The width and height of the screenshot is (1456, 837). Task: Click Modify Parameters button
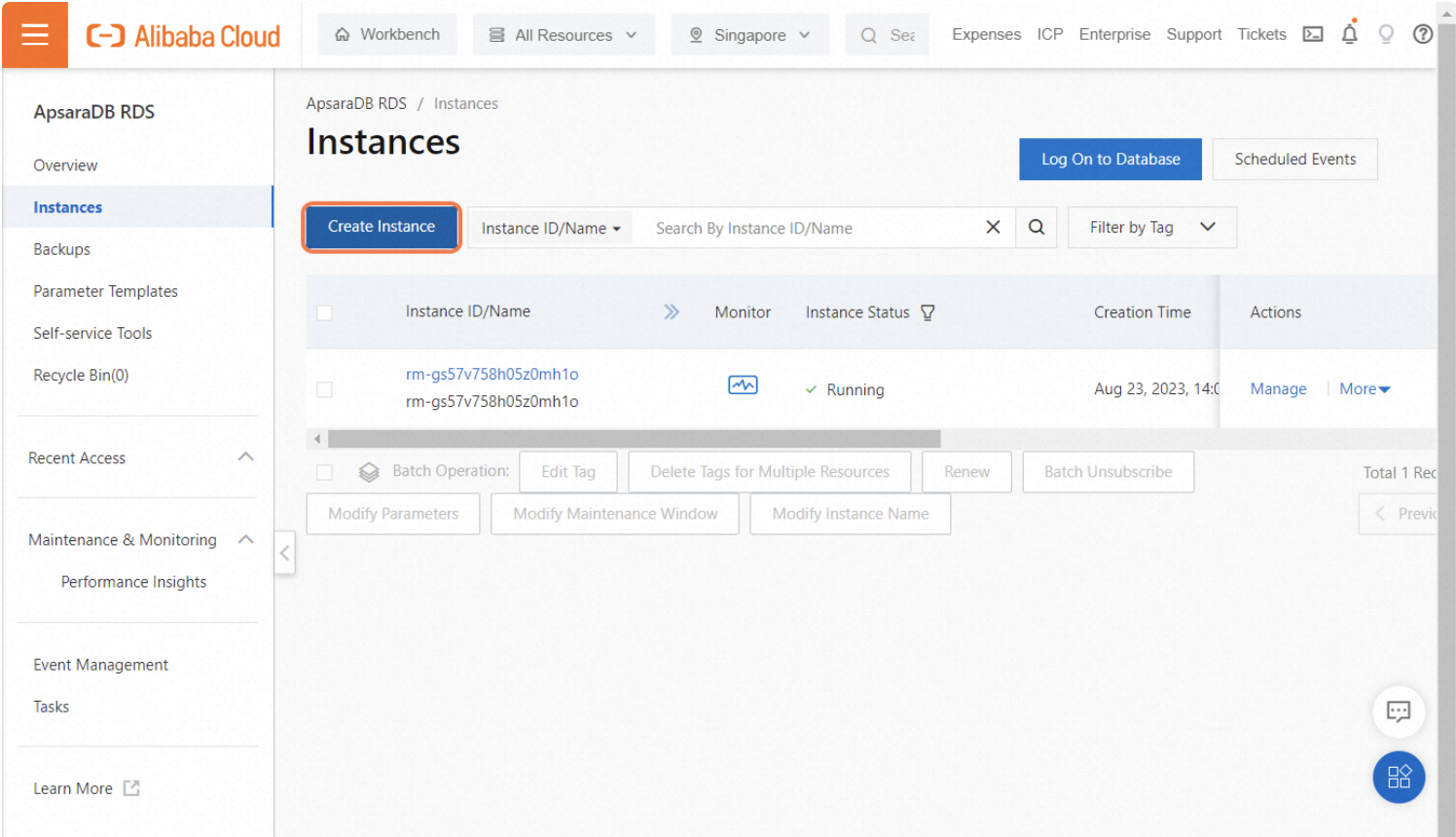click(x=393, y=514)
